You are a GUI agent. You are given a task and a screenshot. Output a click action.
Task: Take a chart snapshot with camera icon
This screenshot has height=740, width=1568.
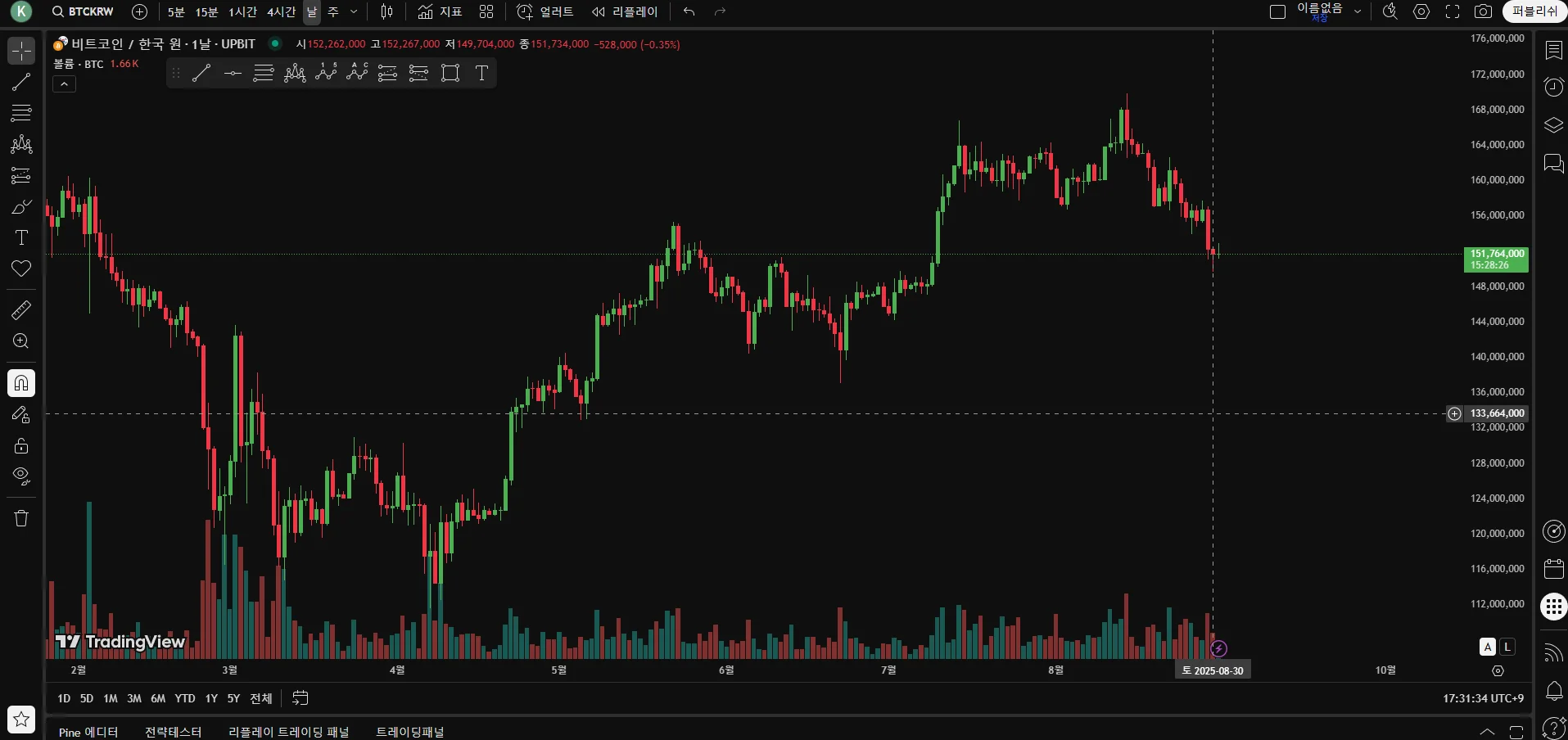click(x=1483, y=11)
